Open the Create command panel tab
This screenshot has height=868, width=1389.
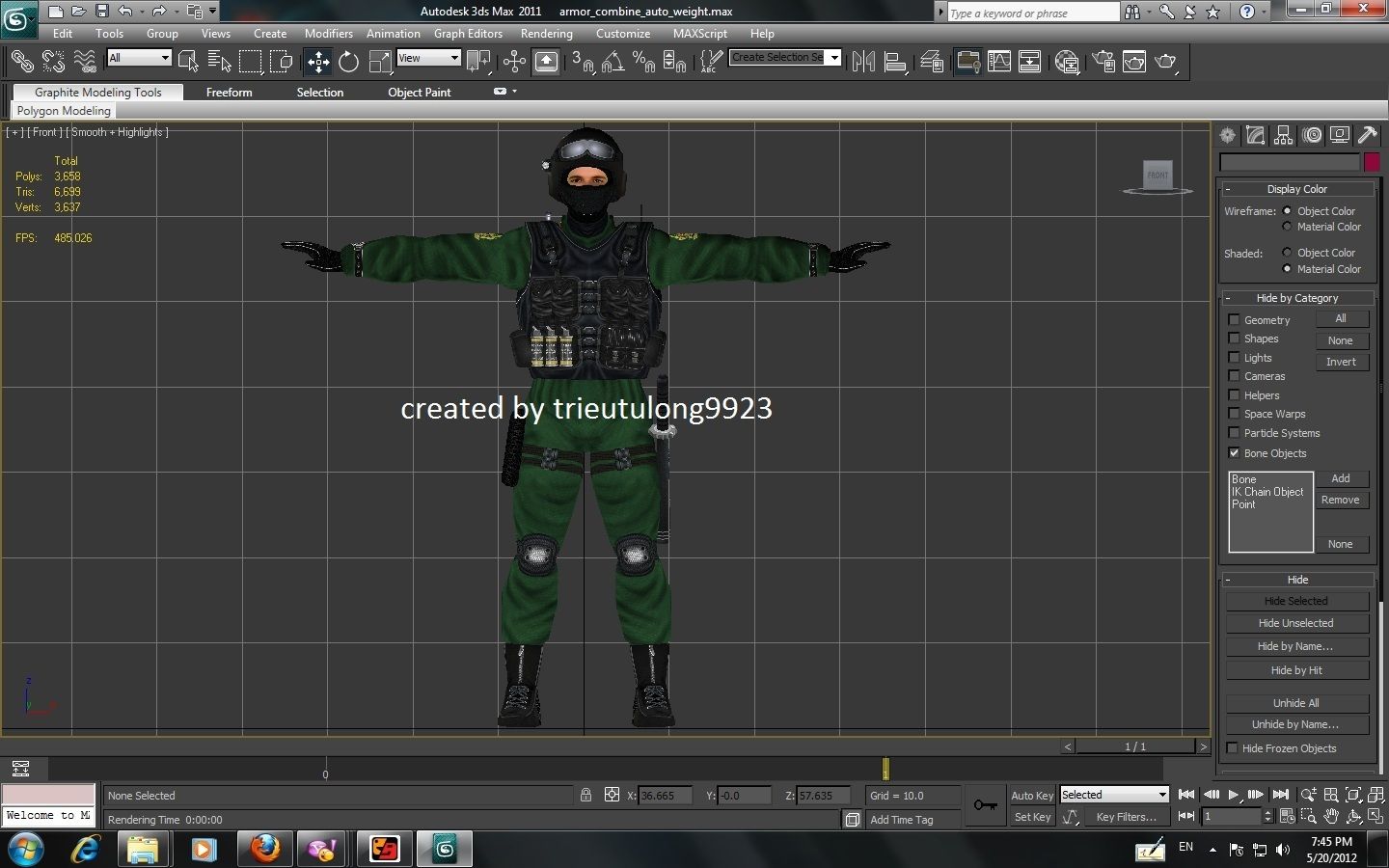click(1228, 136)
